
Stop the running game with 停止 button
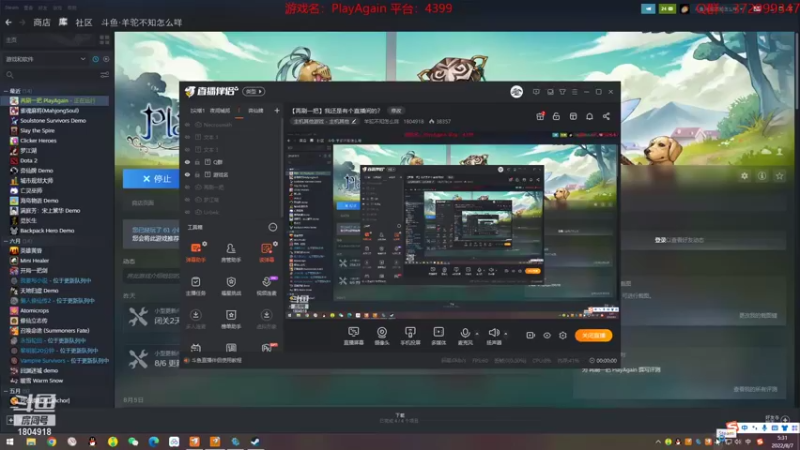151,179
